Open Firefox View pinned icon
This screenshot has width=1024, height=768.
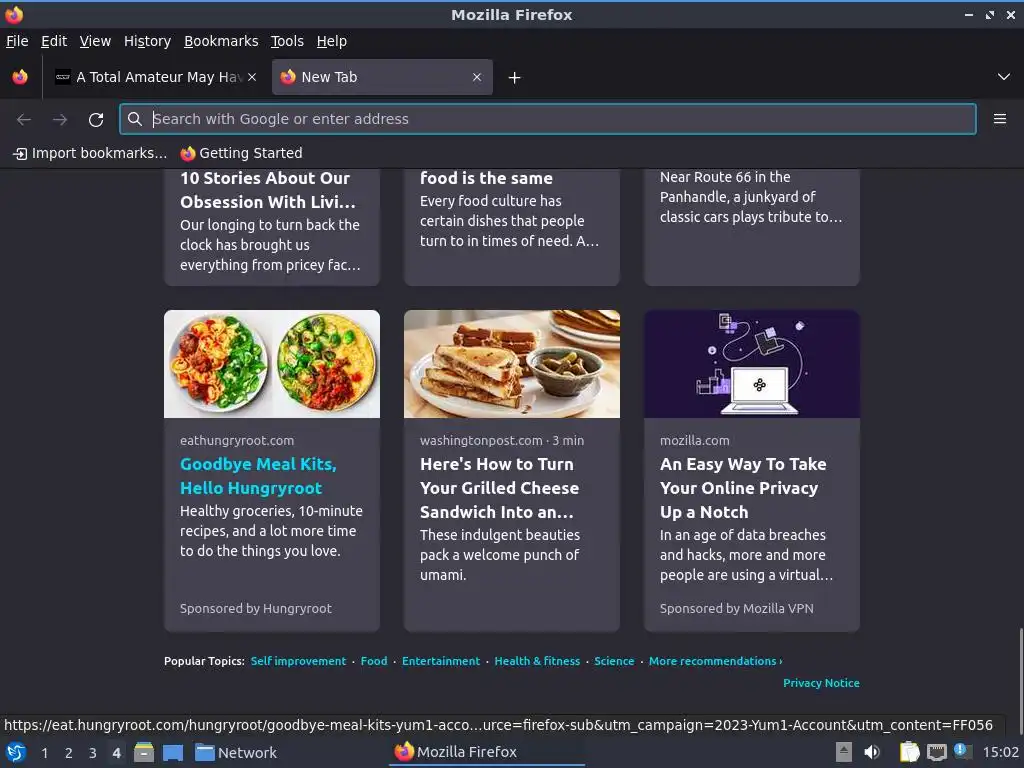point(20,77)
